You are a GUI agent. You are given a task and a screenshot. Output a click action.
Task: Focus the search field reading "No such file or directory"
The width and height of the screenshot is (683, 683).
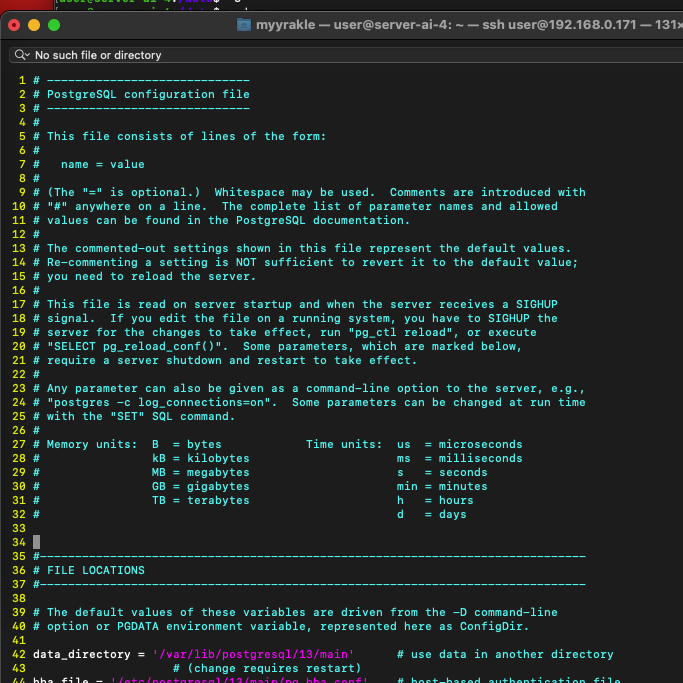(x=98, y=55)
